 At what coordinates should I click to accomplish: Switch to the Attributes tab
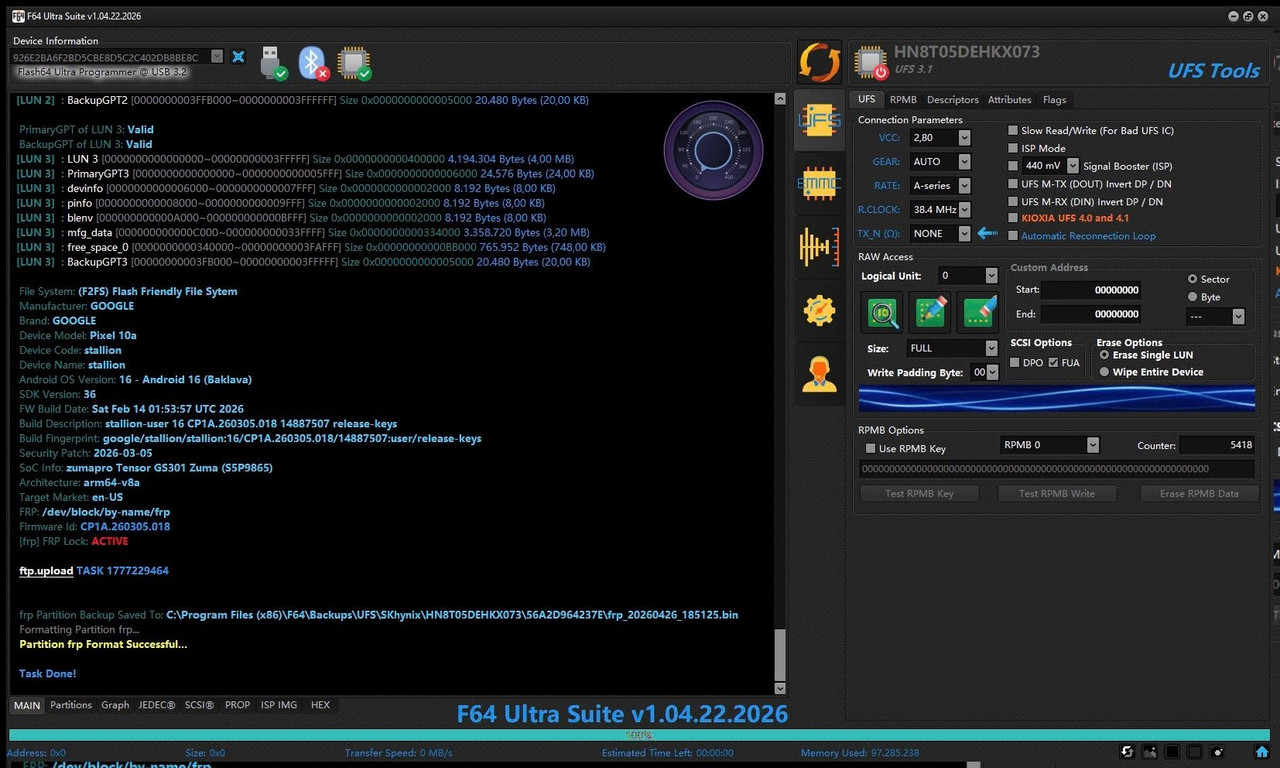click(x=1010, y=100)
